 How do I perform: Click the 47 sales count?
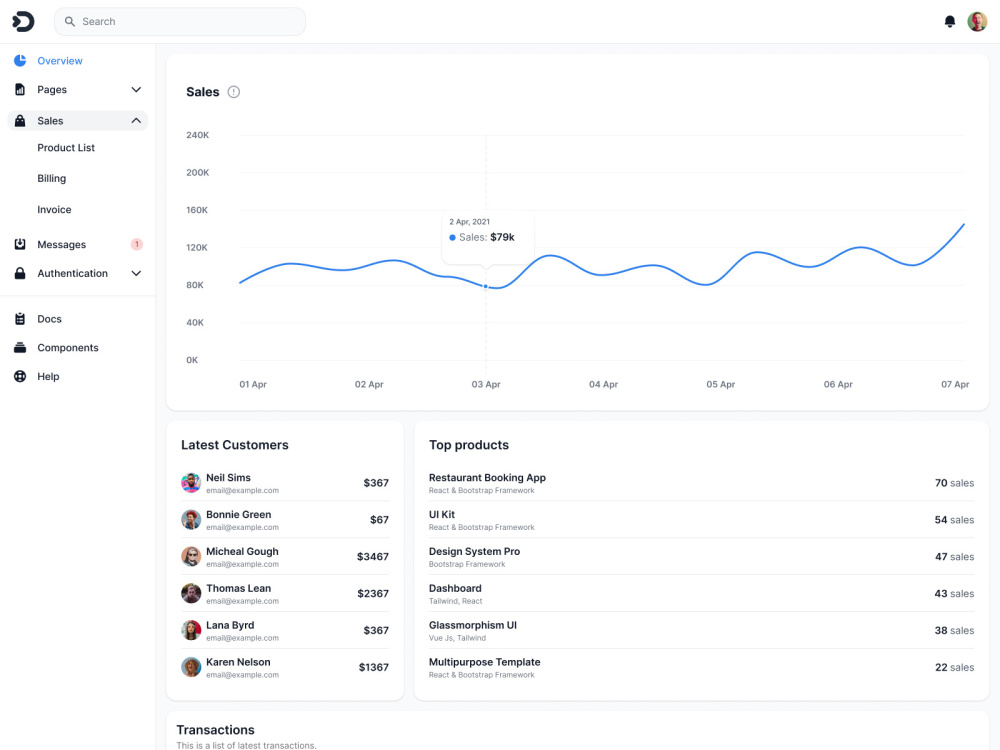click(954, 557)
